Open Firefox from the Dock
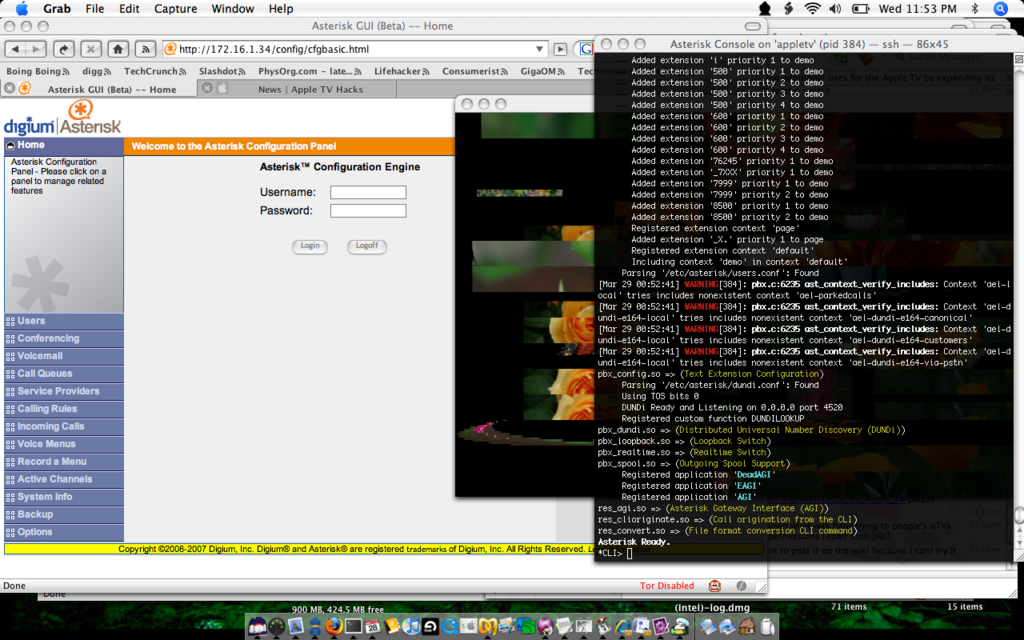The height and width of the screenshot is (640, 1024). coord(333,626)
